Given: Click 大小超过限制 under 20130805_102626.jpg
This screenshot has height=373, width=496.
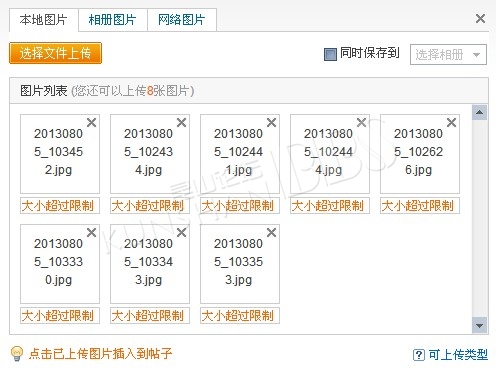Looking at the screenshot, I should tap(420, 206).
